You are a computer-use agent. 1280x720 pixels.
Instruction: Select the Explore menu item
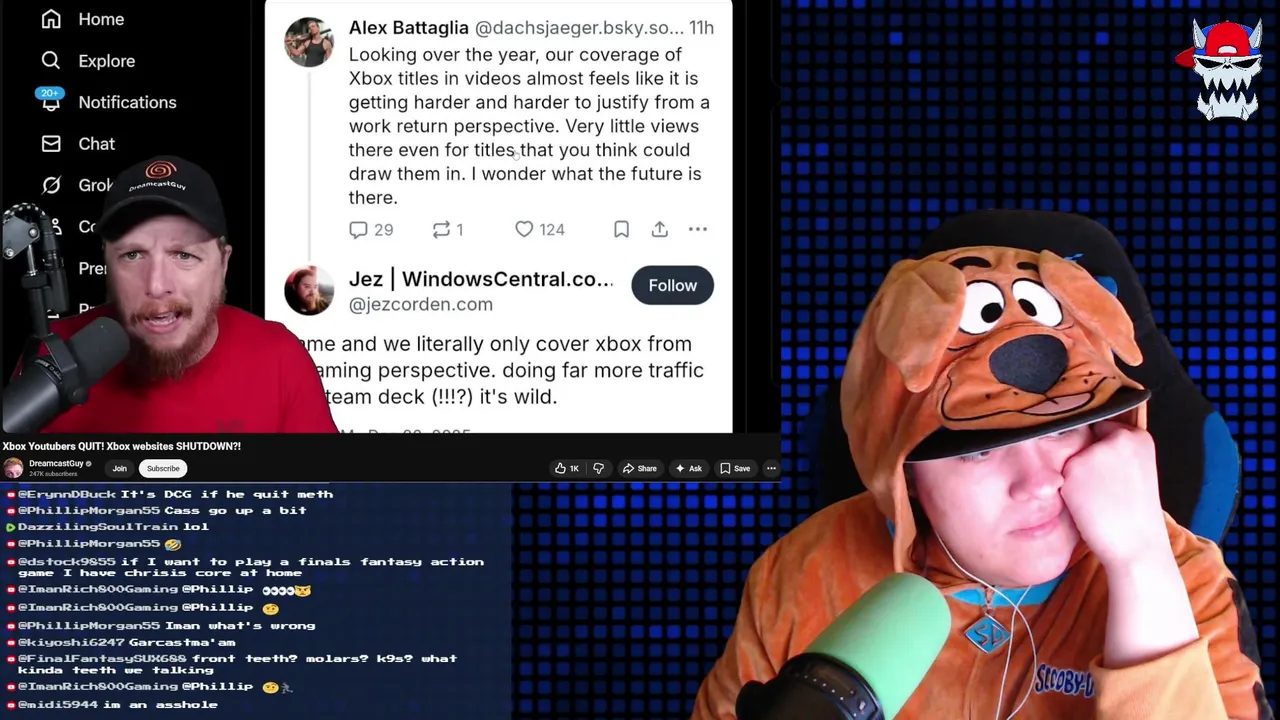click(106, 61)
